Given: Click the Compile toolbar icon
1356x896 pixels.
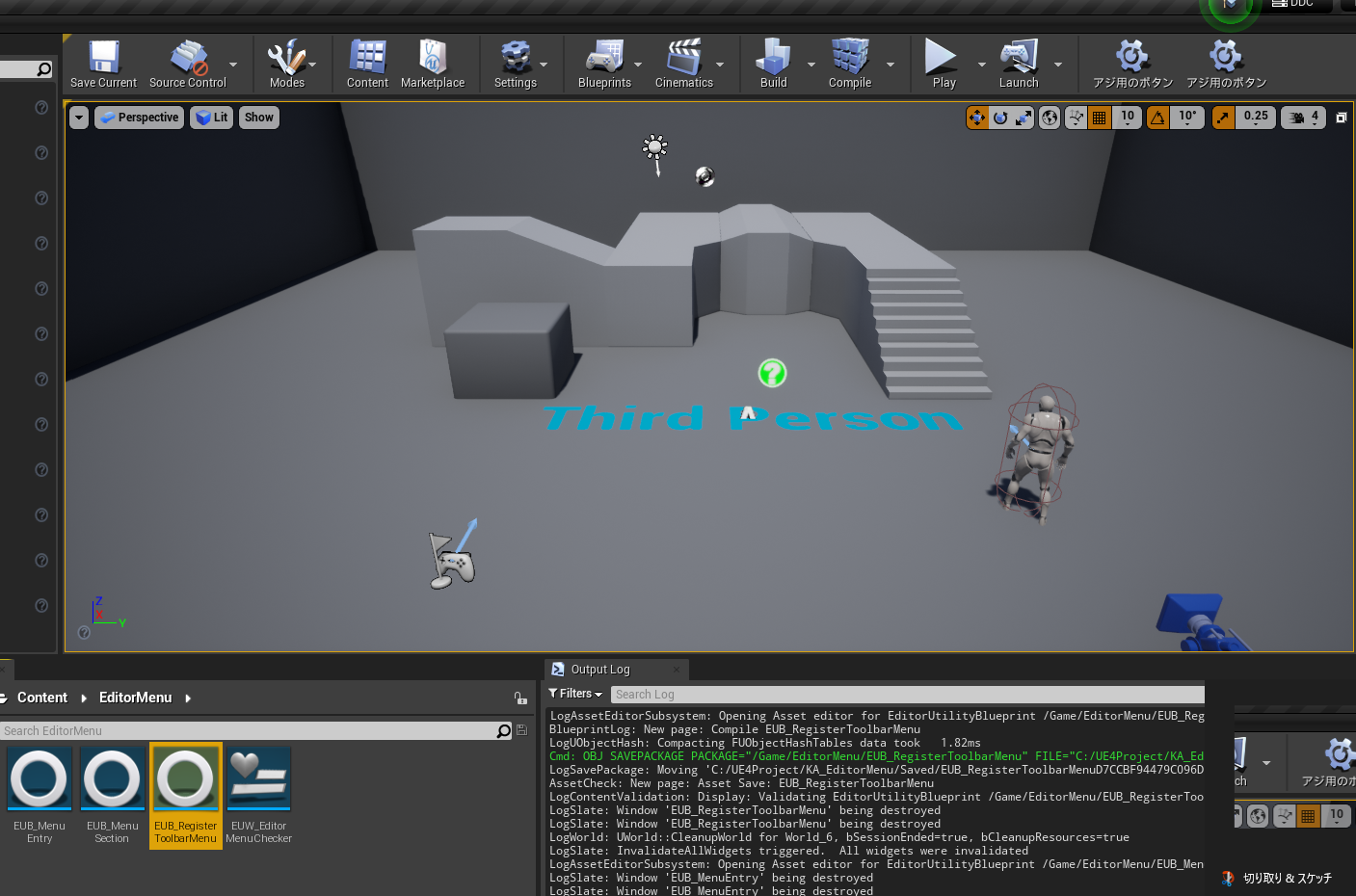Looking at the screenshot, I should coord(850,65).
